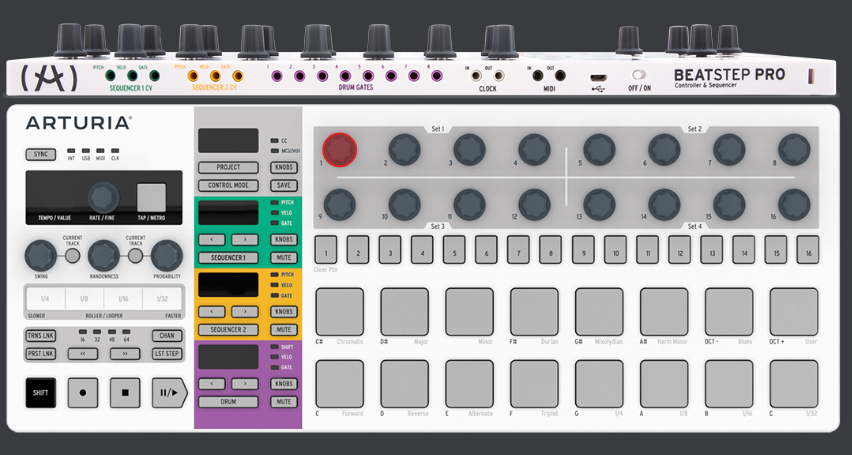
Task: Go to previous step page with << button
Action: coord(83,354)
